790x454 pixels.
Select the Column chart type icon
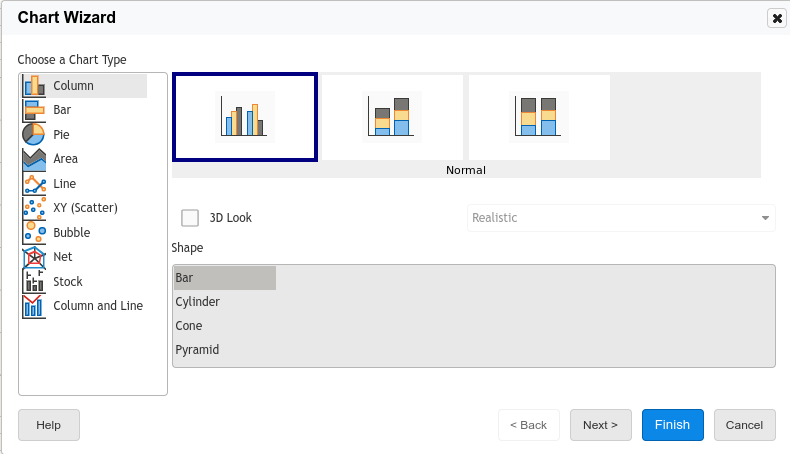(x=34, y=86)
